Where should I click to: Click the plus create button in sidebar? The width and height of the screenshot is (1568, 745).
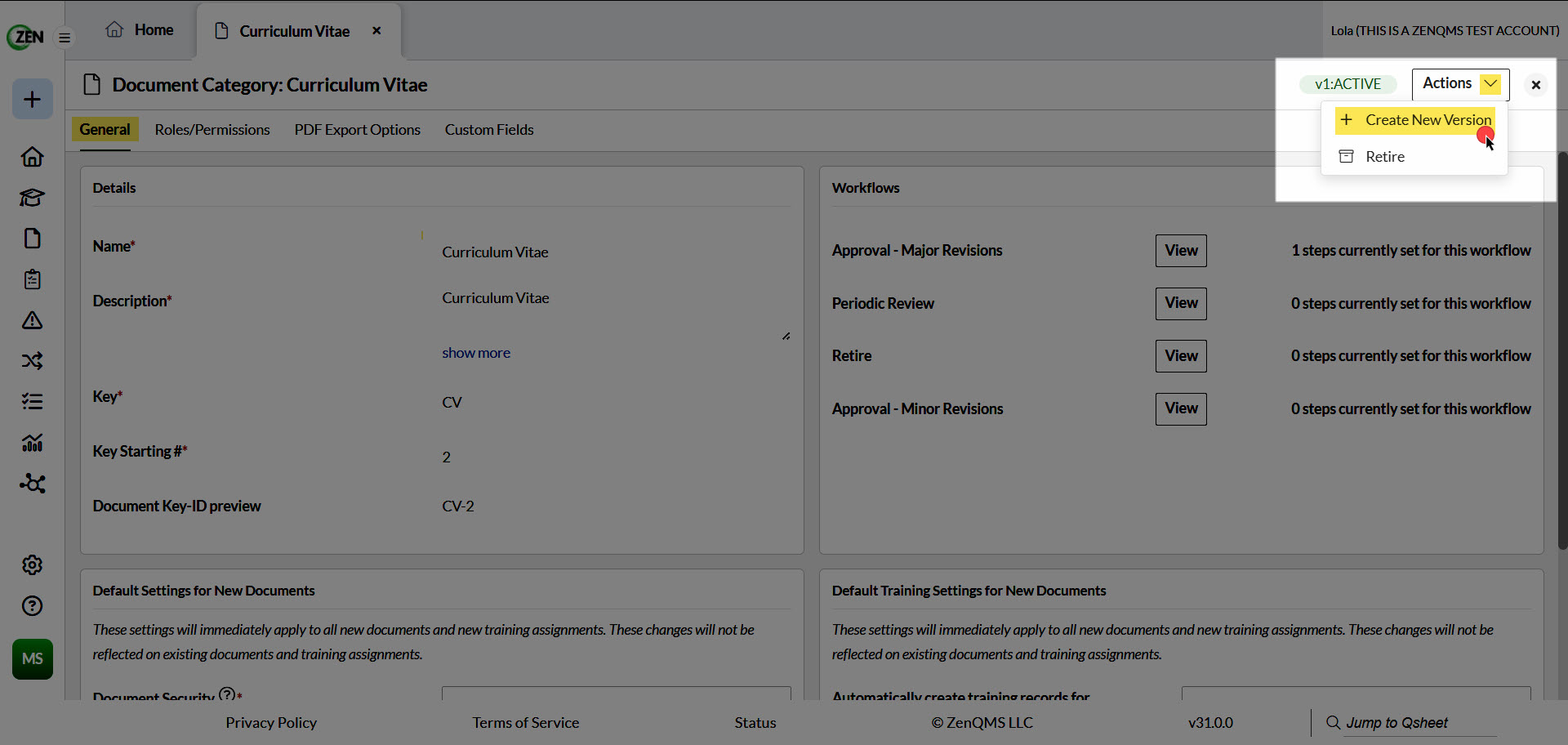point(33,100)
